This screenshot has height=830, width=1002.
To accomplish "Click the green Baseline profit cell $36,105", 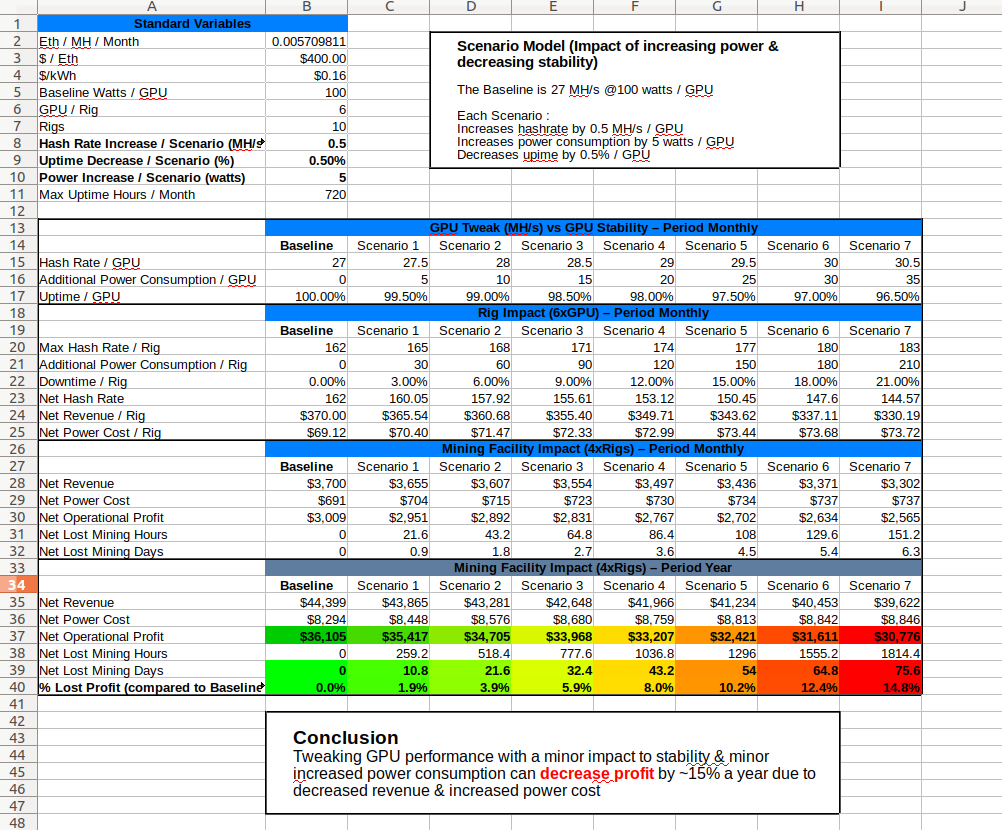I will [x=307, y=636].
